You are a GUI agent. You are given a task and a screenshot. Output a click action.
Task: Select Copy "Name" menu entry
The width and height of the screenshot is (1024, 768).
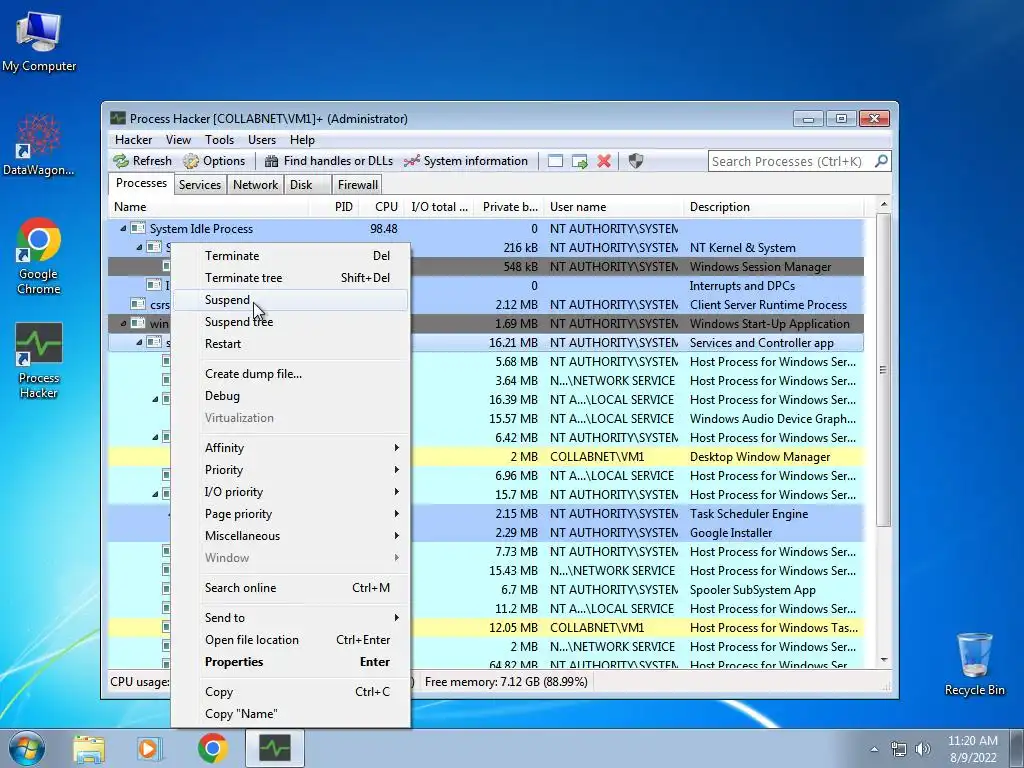(x=291, y=714)
